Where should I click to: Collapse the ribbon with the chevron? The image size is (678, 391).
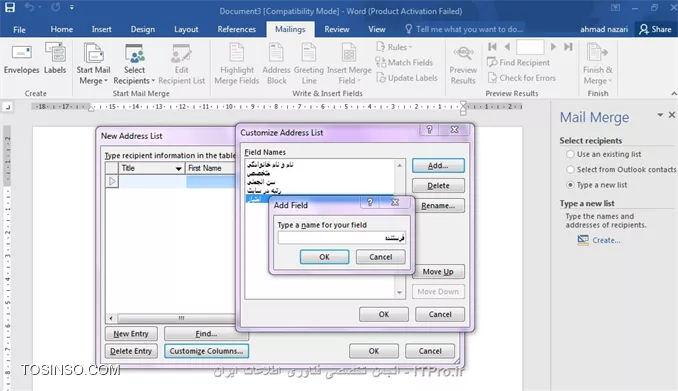674,93
